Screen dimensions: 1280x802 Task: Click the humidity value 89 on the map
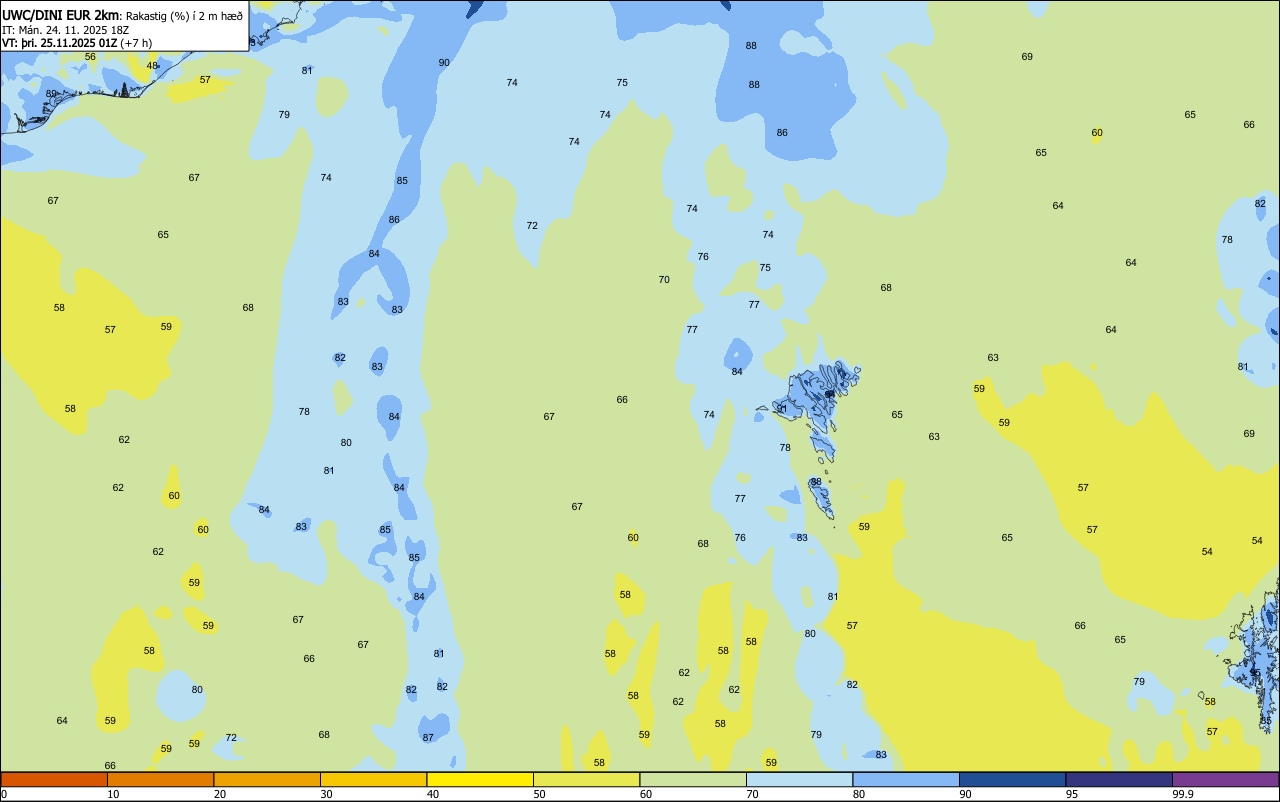click(51, 94)
